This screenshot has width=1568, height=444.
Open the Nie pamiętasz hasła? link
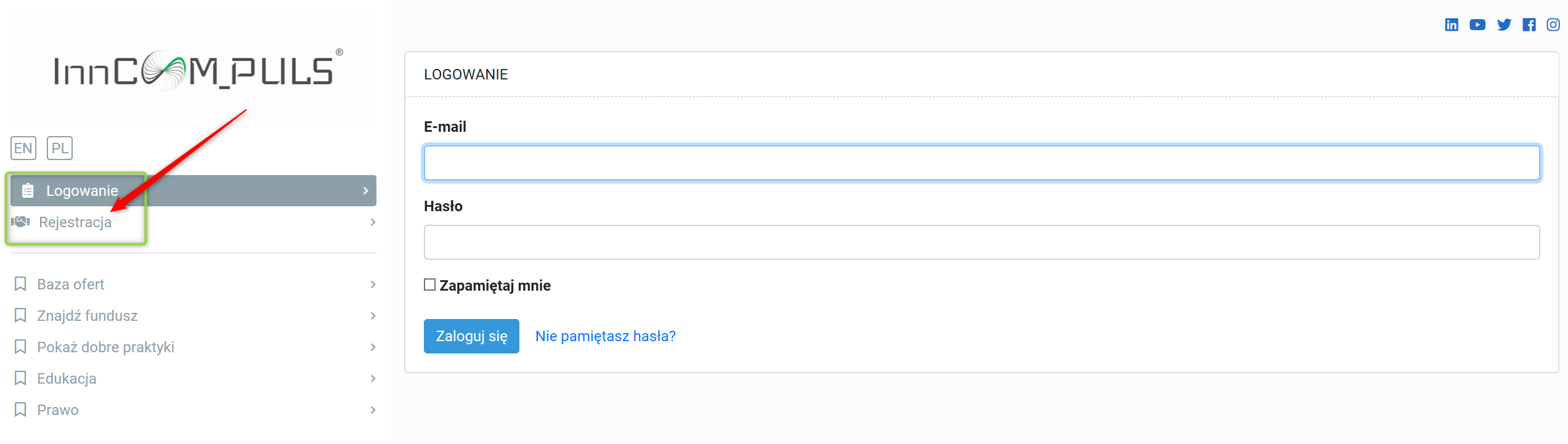tap(605, 336)
